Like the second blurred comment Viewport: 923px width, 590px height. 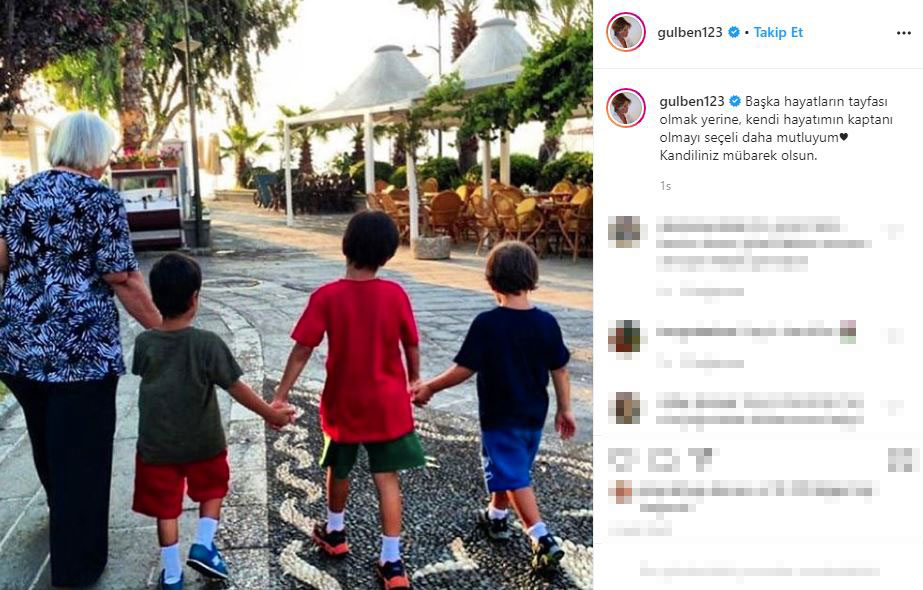[895, 336]
